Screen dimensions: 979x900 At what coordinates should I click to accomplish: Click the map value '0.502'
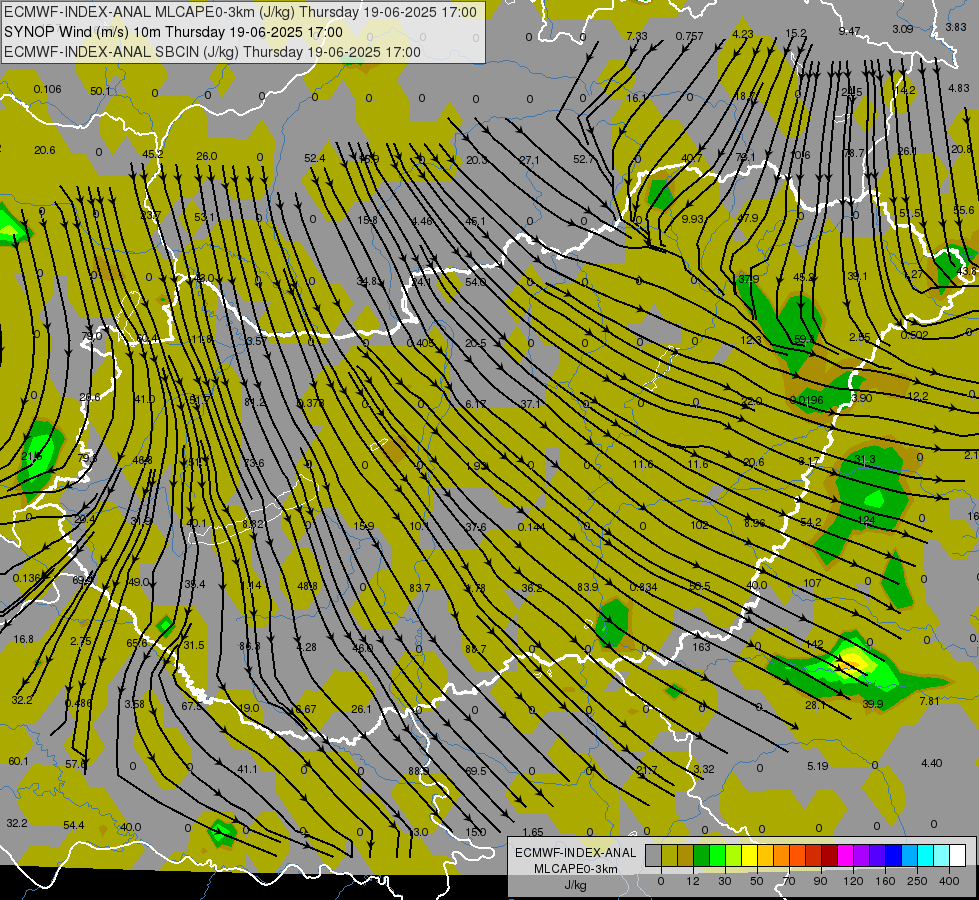point(915,335)
